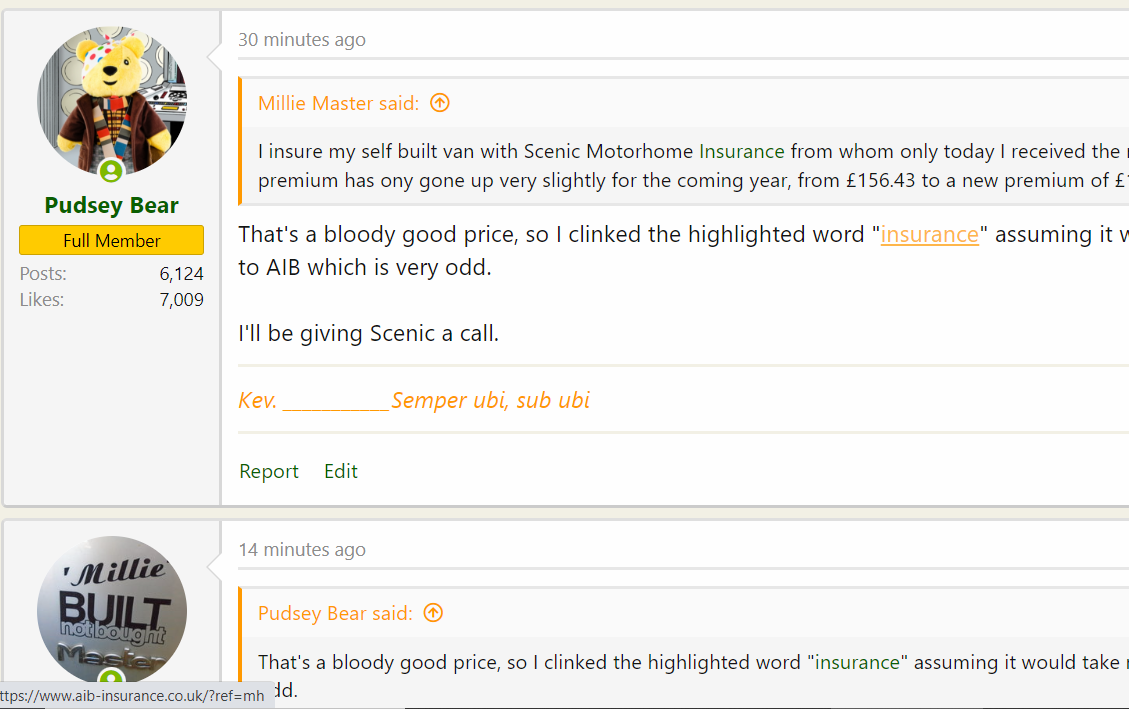This screenshot has height=709, width=1129.
Task: Click up-arrow icon beside "Millie Master said"
Action: point(440,103)
